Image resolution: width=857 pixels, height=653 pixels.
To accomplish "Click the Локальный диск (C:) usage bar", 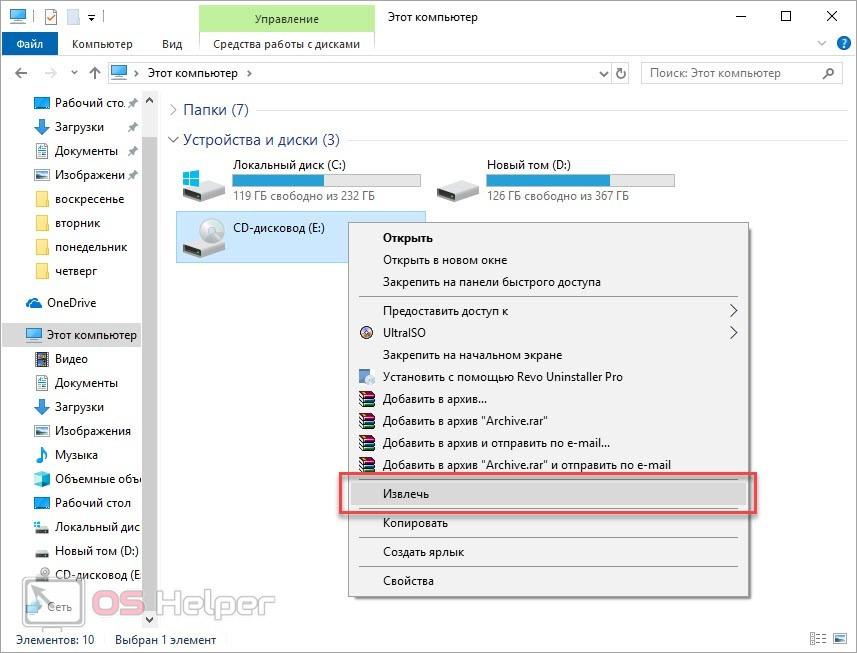I will tap(326, 180).
